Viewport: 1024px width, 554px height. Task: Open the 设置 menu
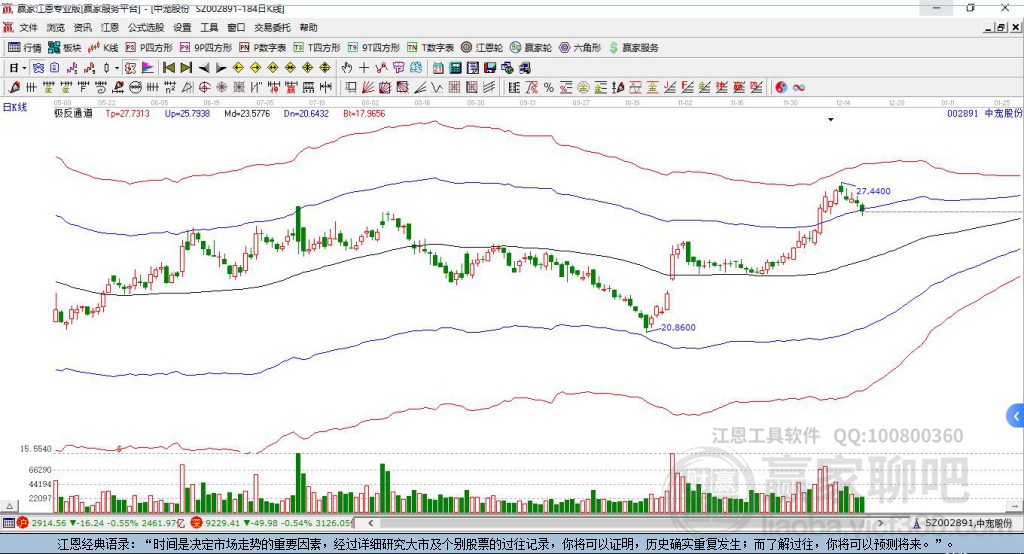point(182,27)
